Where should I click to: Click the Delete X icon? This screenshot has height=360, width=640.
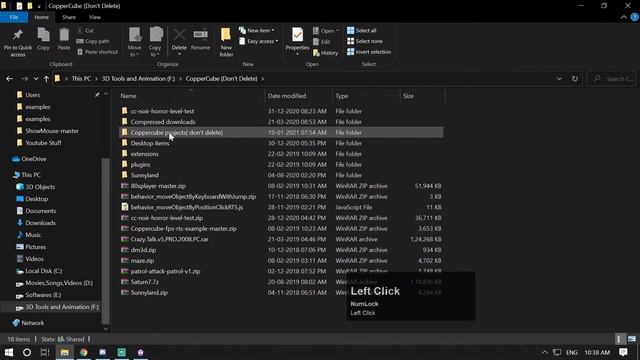(x=179, y=35)
